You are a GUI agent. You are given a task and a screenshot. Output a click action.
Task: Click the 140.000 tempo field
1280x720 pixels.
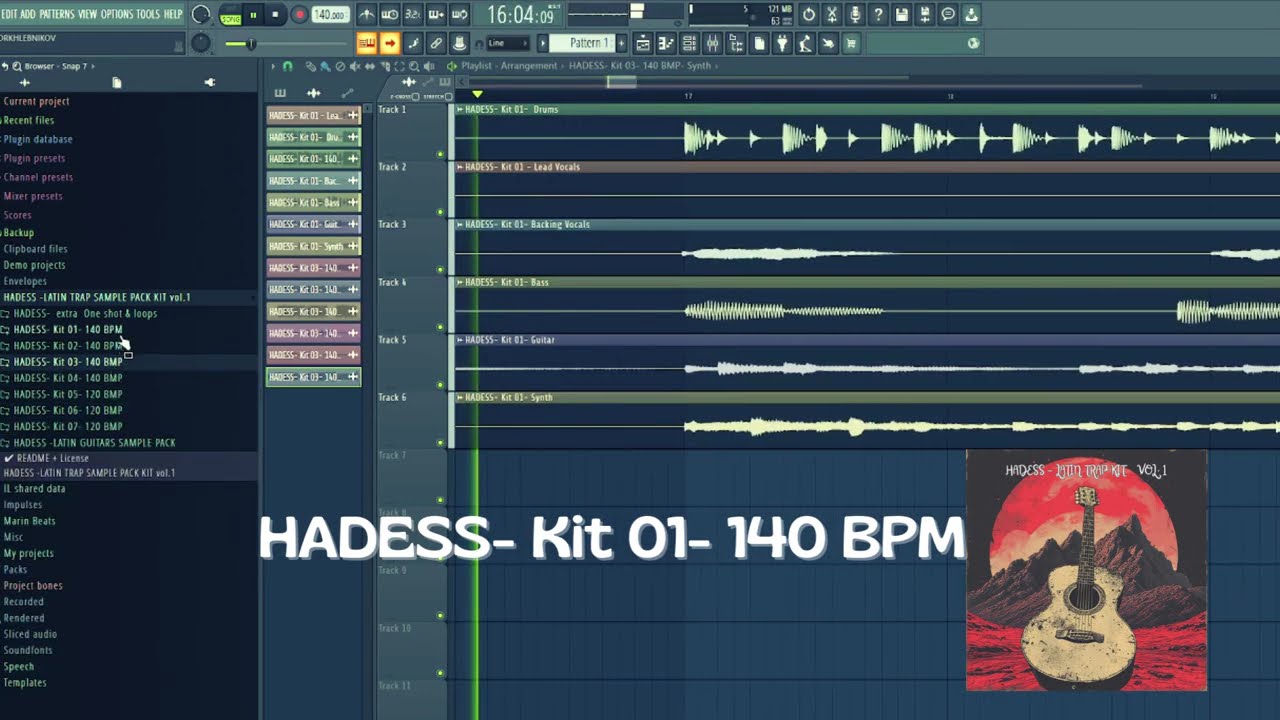pyautogui.click(x=329, y=15)
